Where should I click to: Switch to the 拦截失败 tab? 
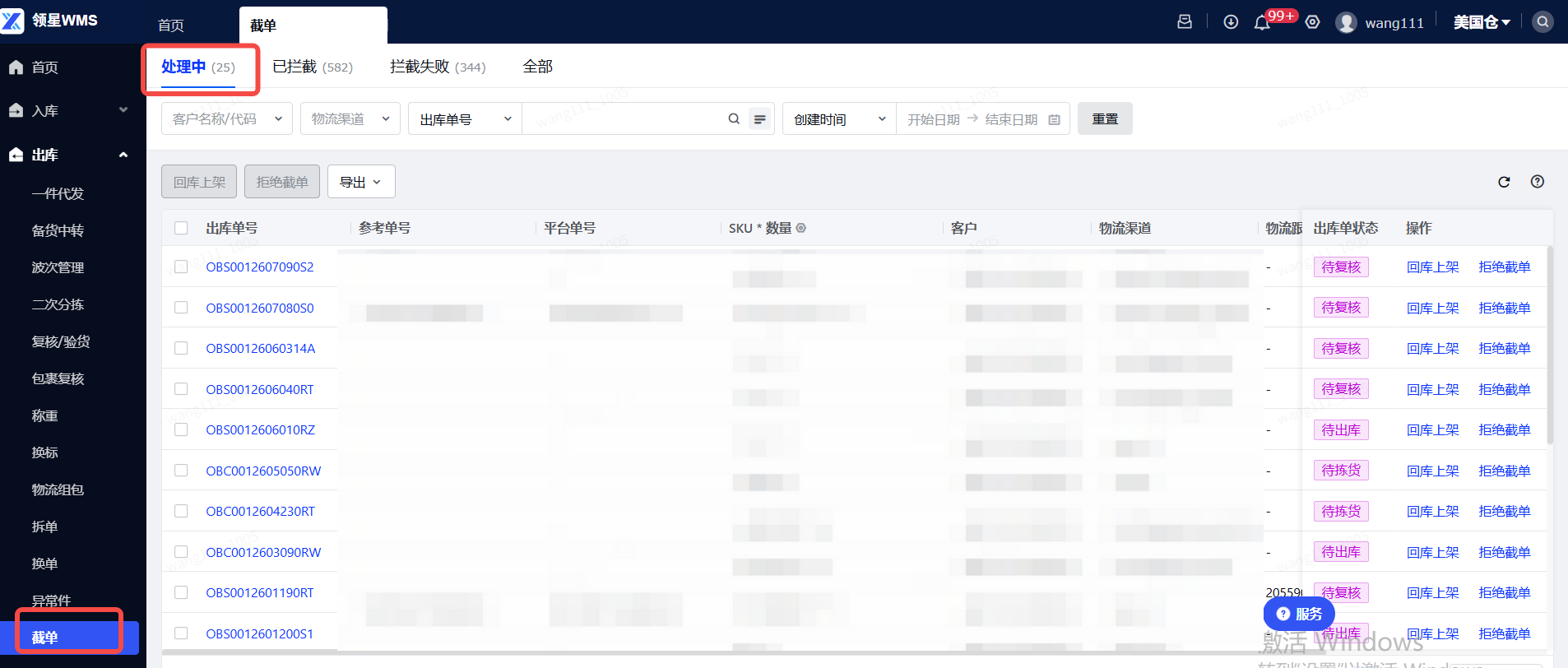click(438, 67)
